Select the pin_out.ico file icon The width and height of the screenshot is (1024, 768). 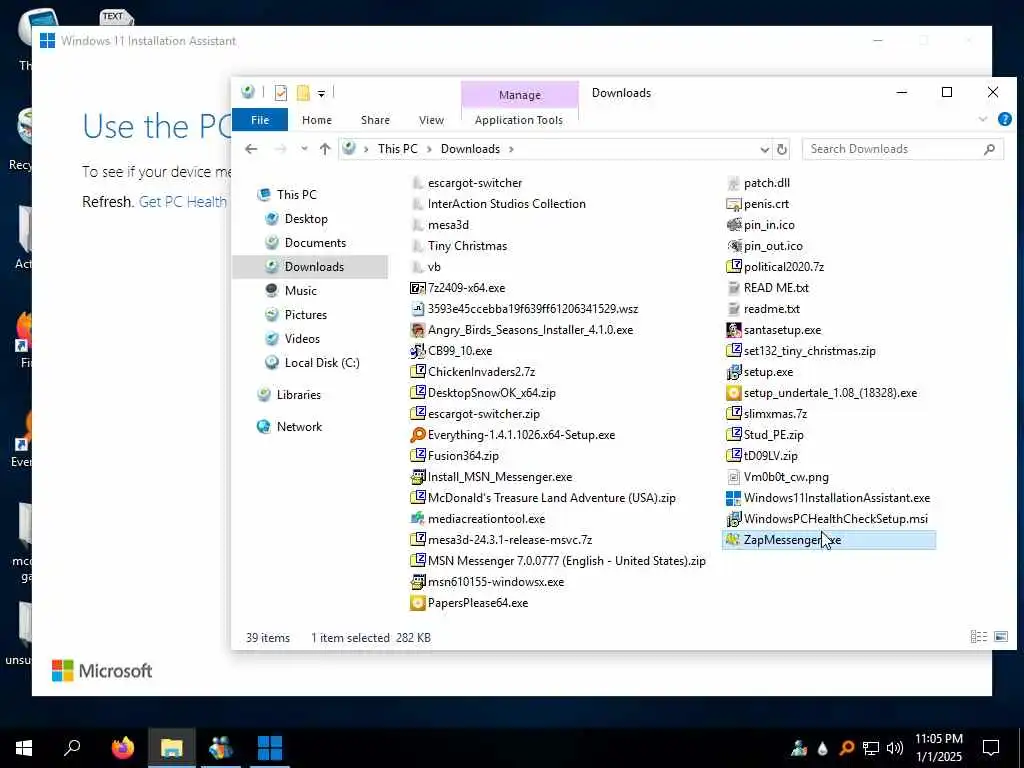click(x=733, y=246)
